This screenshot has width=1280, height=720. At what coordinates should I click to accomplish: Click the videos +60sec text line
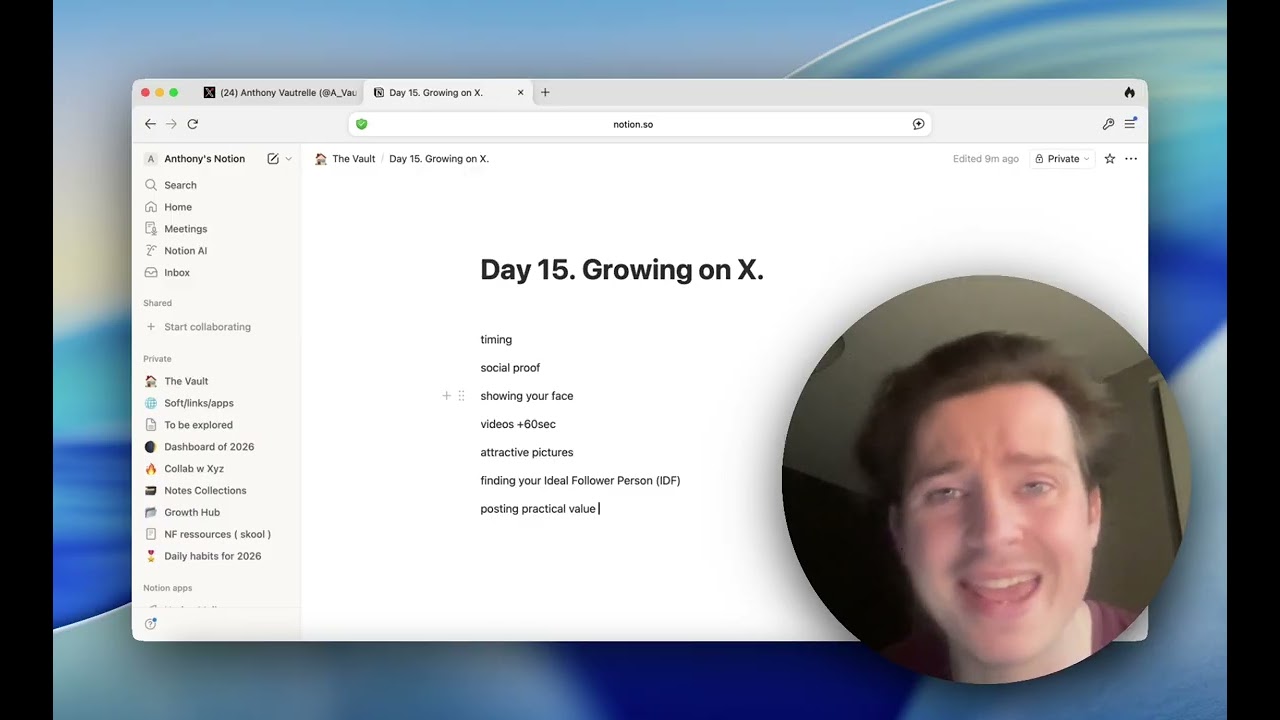(518, 424)
